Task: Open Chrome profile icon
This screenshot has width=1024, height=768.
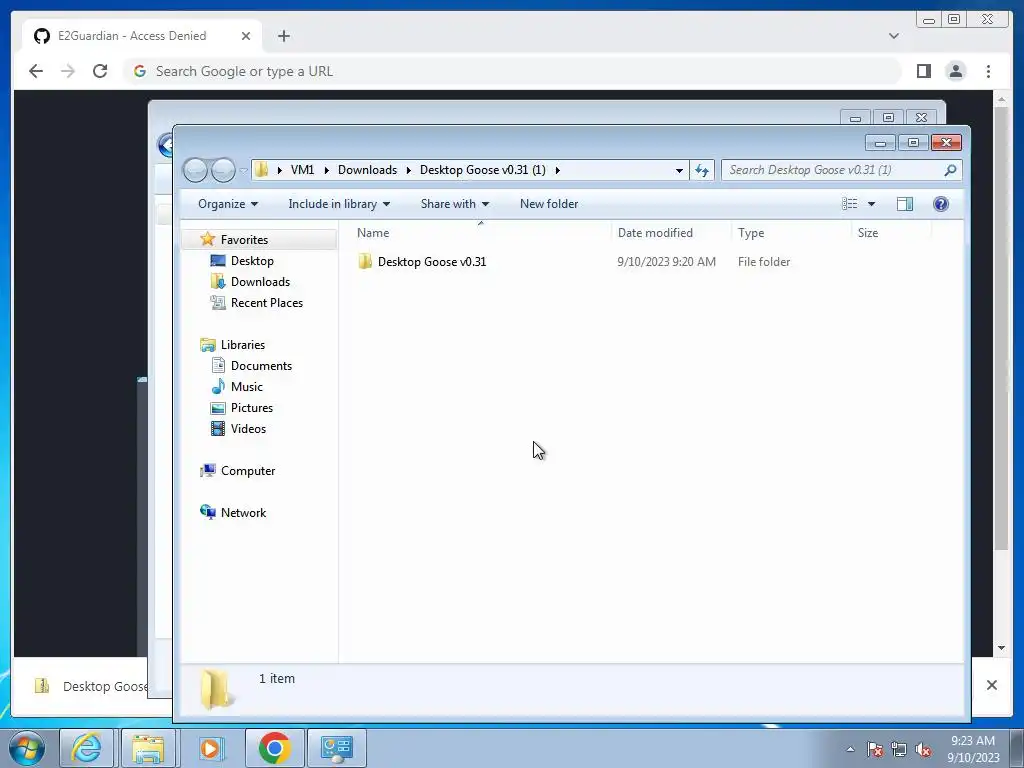Action: pos(955,71)
